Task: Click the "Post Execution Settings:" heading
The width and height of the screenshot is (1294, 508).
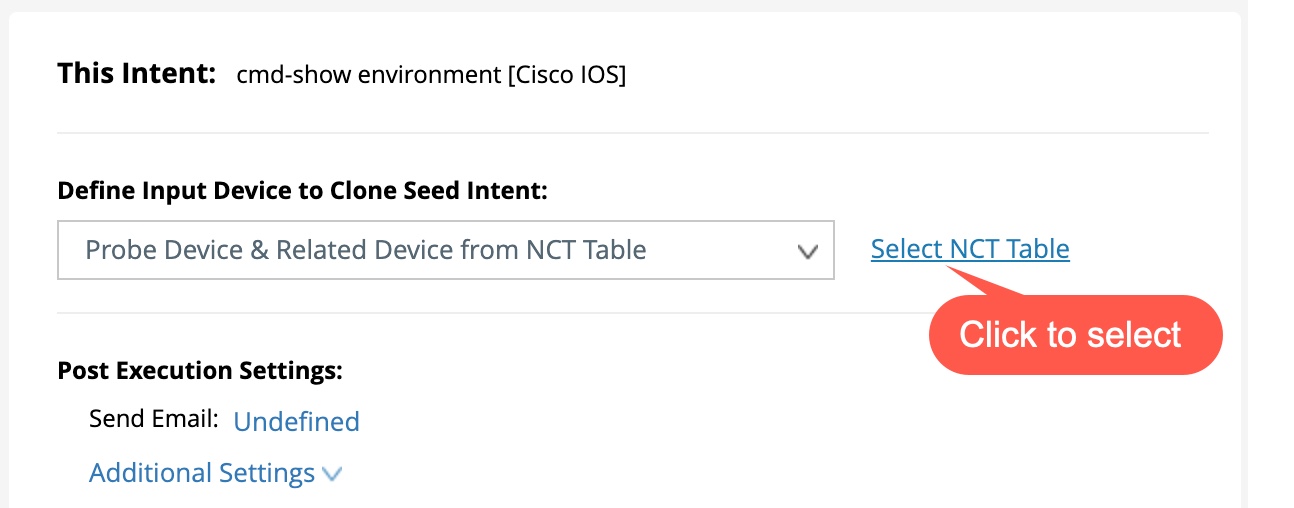Action: pos(200,371)
